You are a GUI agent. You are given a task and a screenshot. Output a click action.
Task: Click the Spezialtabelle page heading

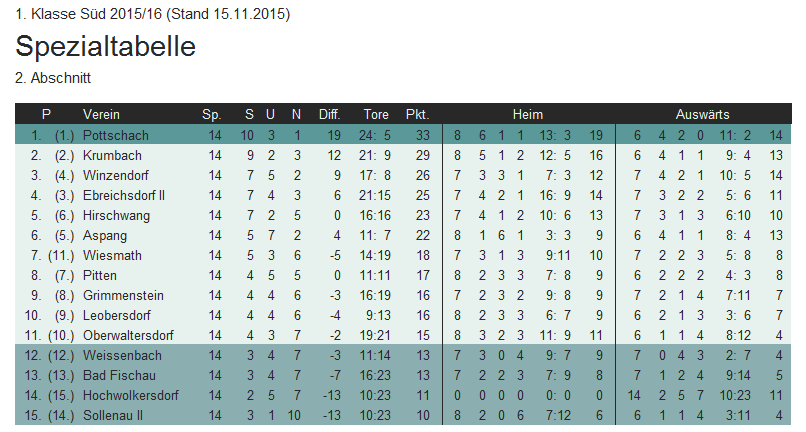pyautogui.click(x=105, y=46)
